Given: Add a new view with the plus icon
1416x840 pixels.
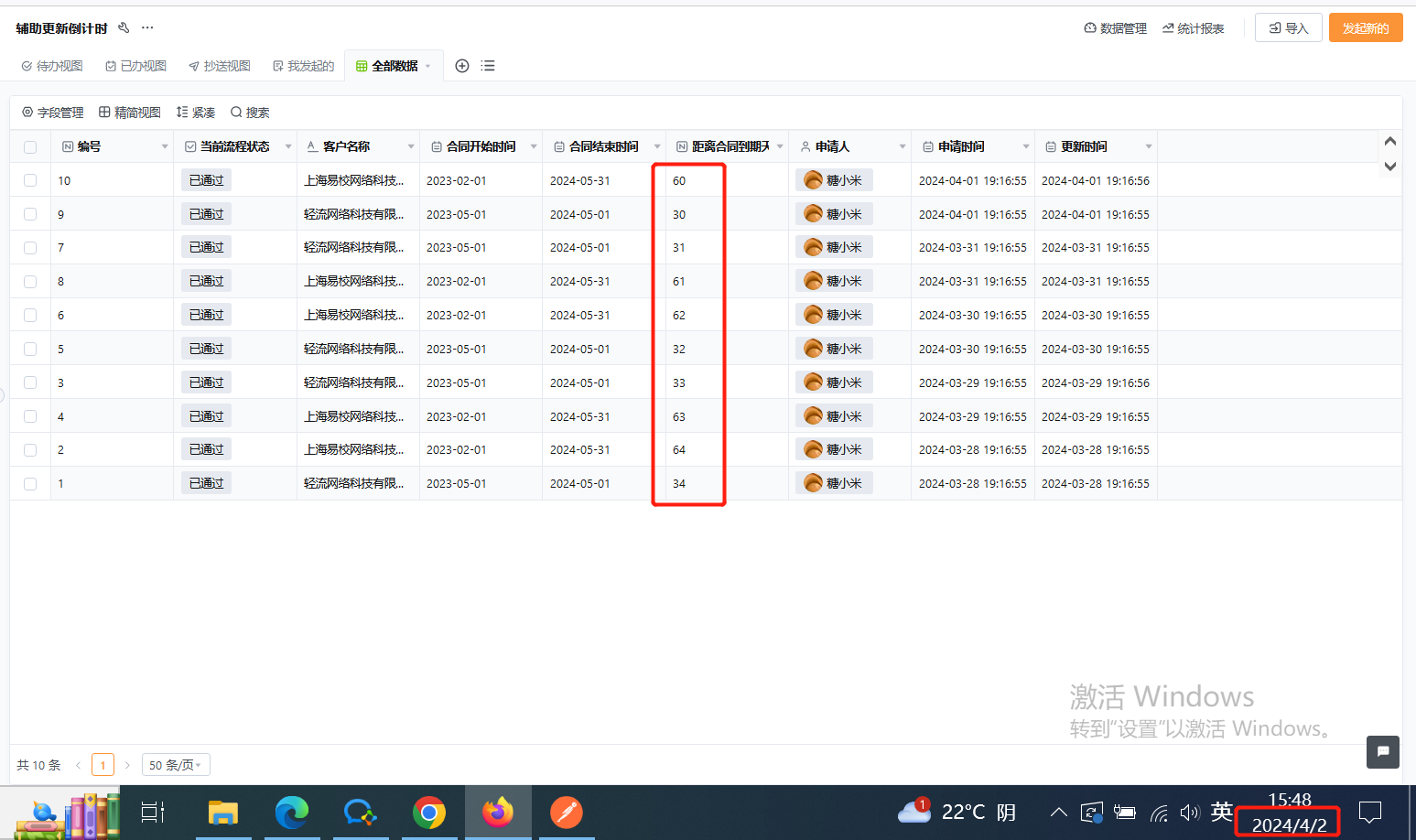Looking at the screenshot, I should click(x=462, y=66).
